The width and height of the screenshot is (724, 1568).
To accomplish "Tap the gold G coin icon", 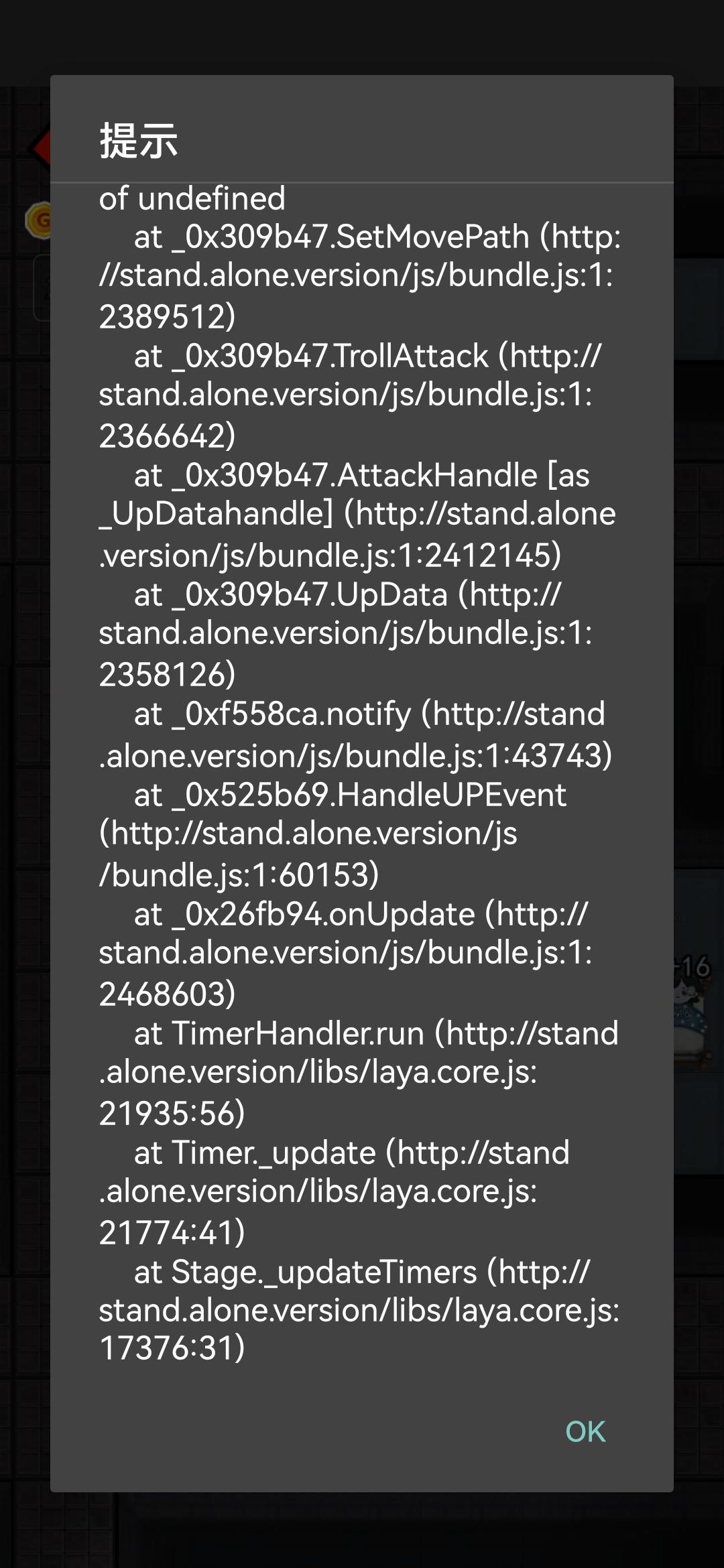I will pyautogui.click(x=38, y=220).
